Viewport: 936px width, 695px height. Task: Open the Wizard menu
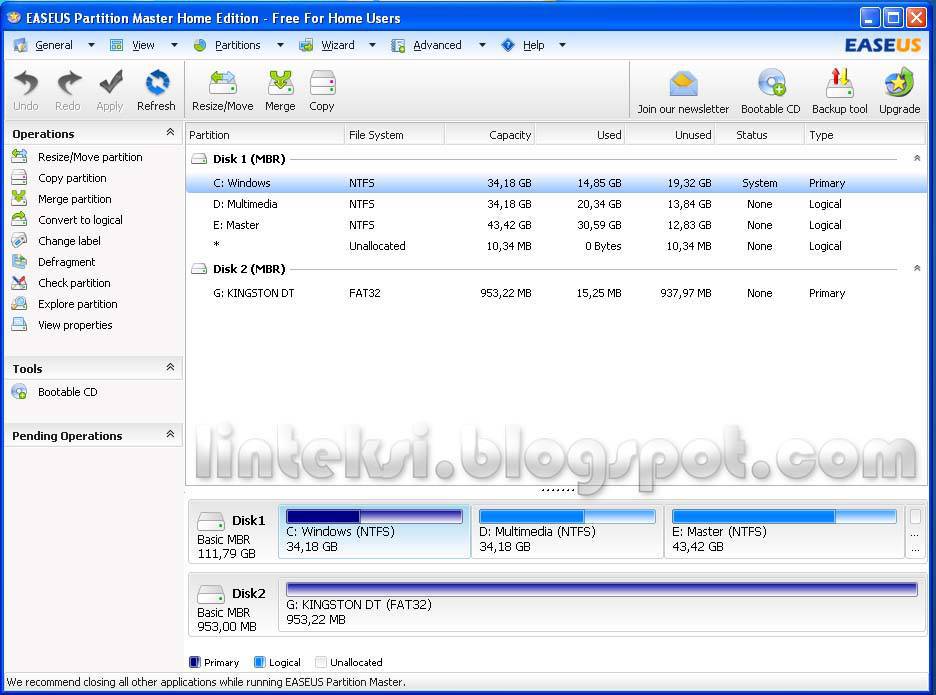coord(338,45)
